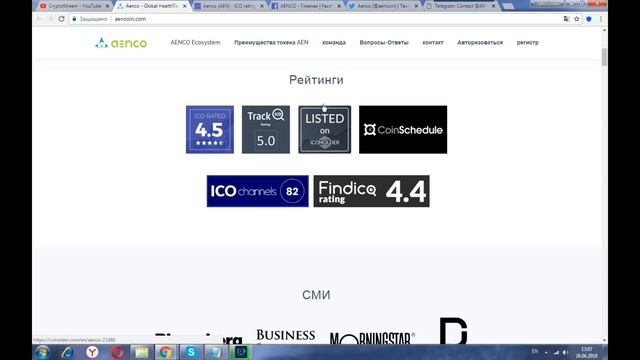Image resolution: width=640 pixels, height=360 pixels.
Task: Click the secure padlock icon
Action: 74,19
